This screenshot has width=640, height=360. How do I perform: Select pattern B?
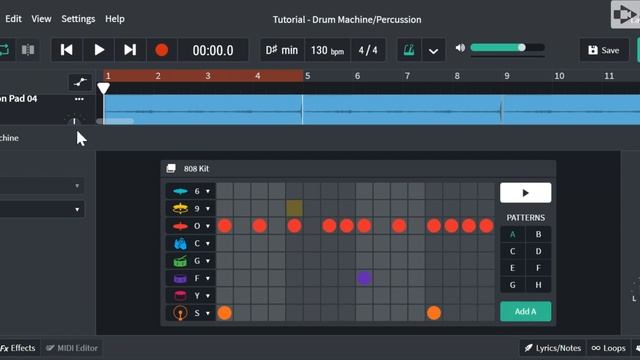point(538,235)
